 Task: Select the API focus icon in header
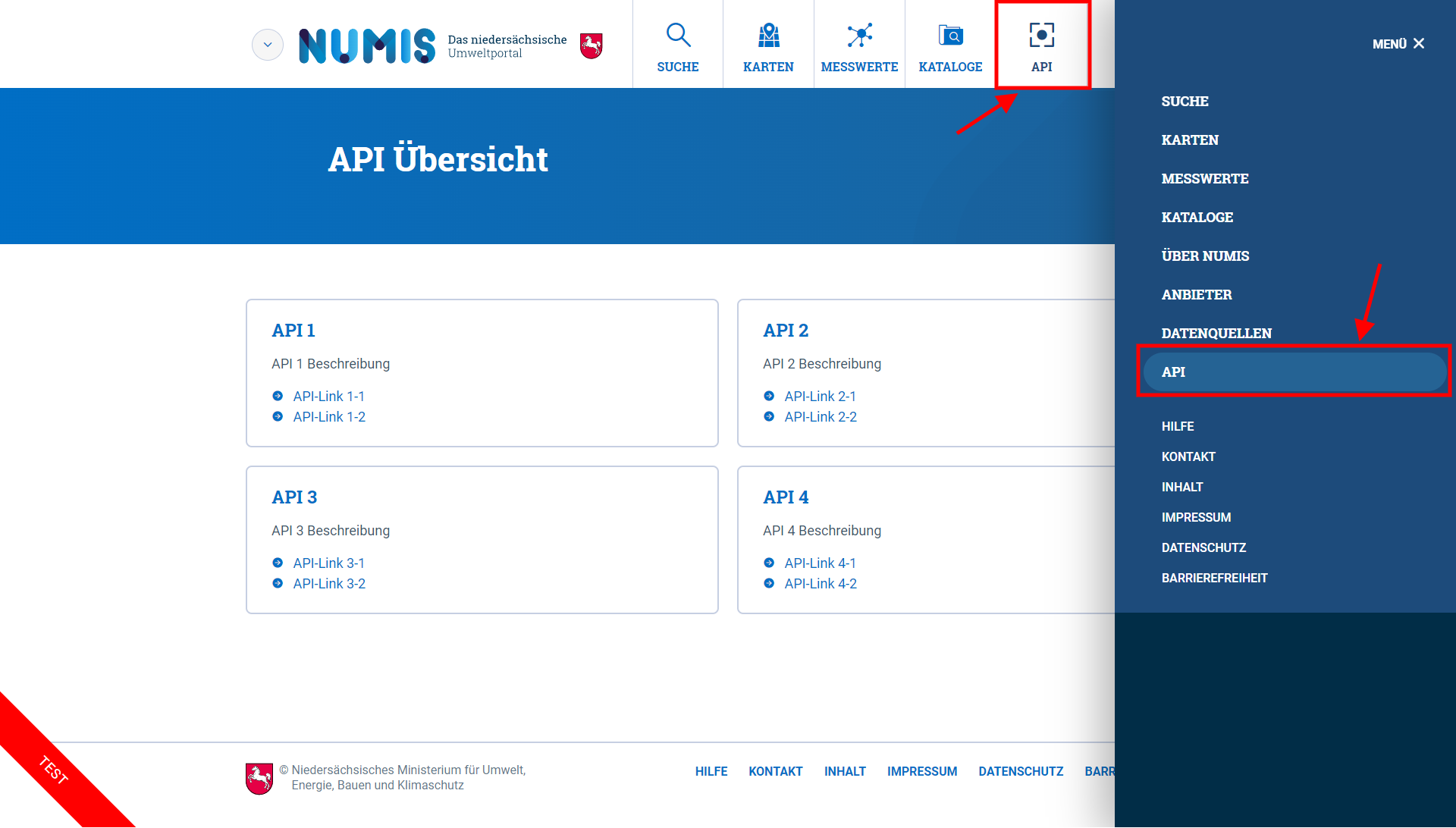click(x=1042, y=33)
